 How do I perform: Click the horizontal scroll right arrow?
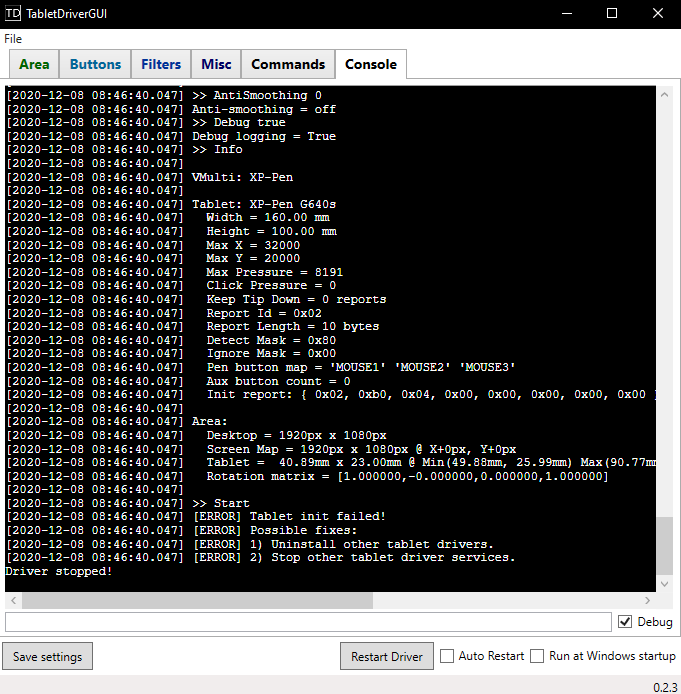click(648, 601)
